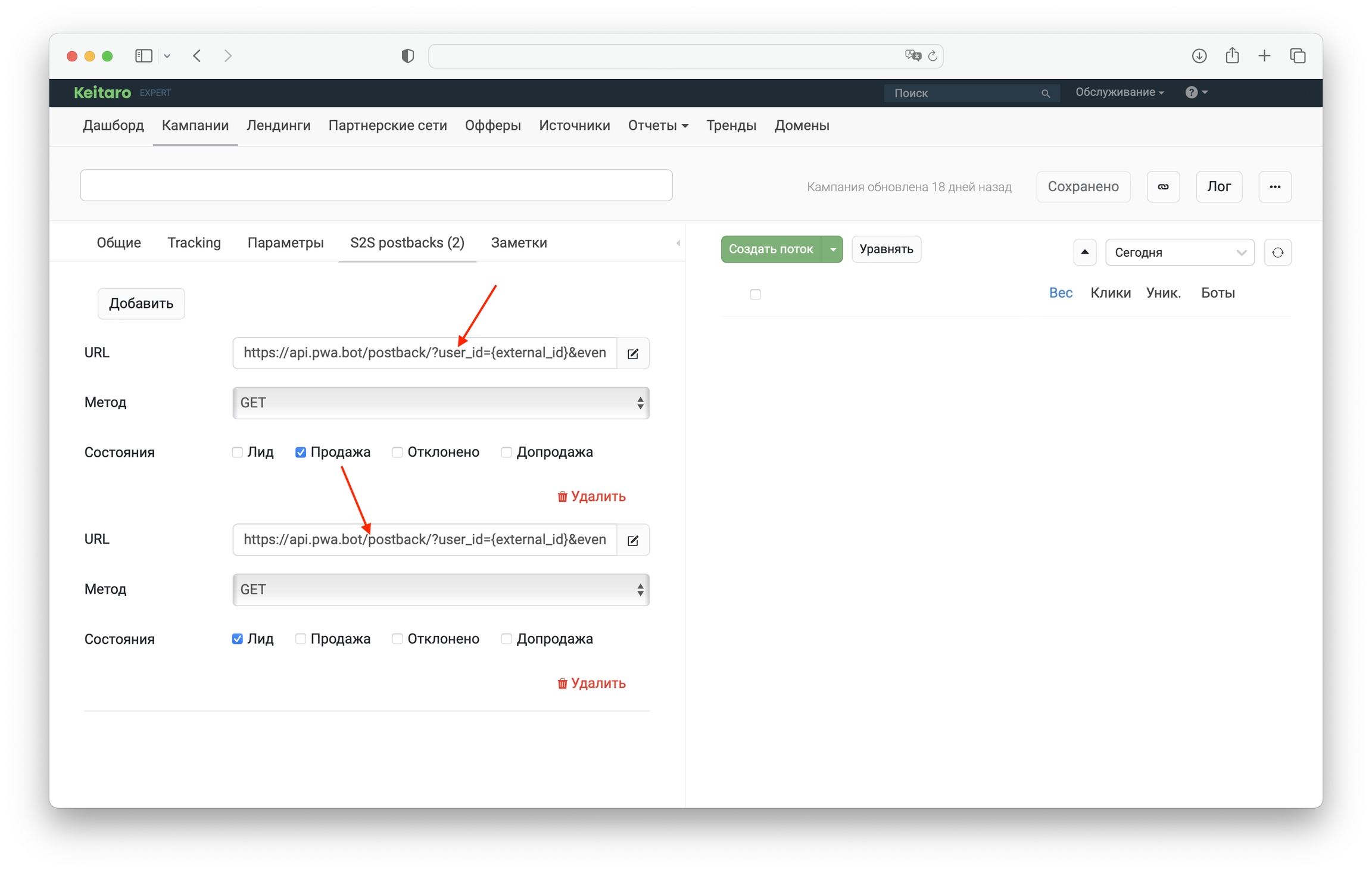The height and width of the screenshot is (873, 1372).
Task: Refresh streams stats with circular arrow icon
Action: pos(1277,252)
